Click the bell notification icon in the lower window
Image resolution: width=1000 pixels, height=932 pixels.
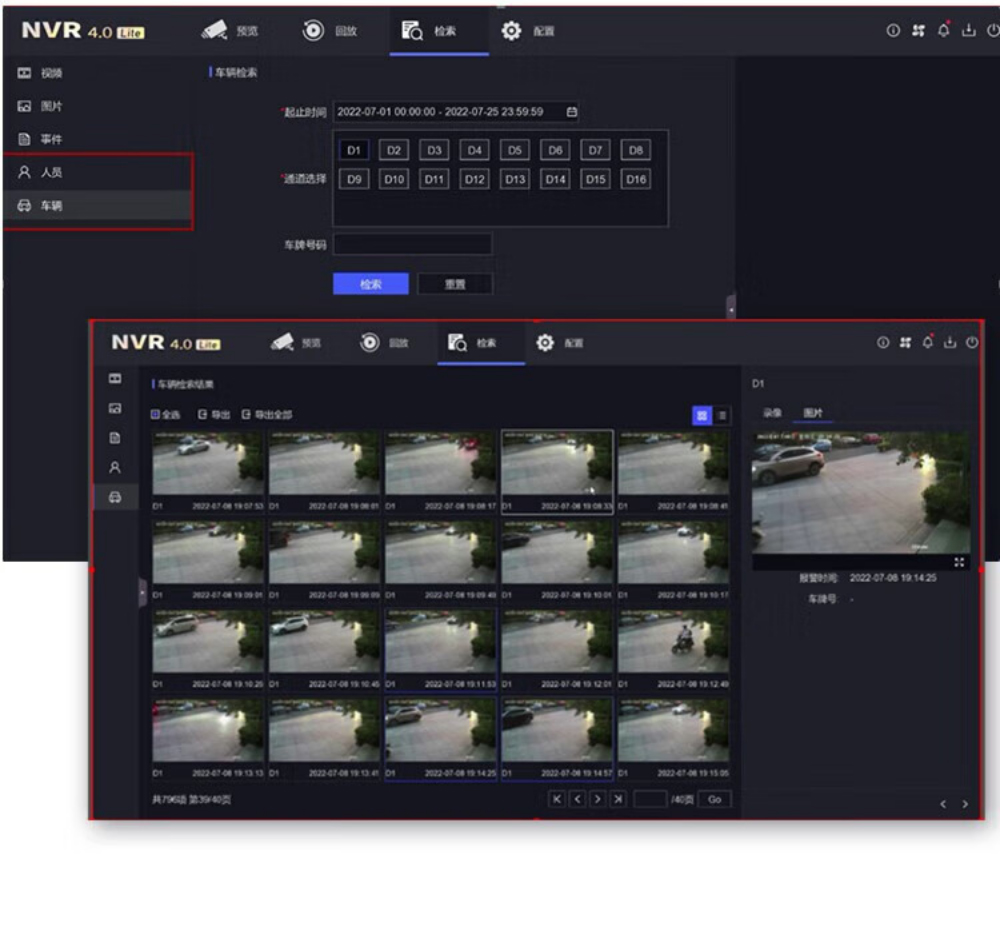tap(928, 343)
